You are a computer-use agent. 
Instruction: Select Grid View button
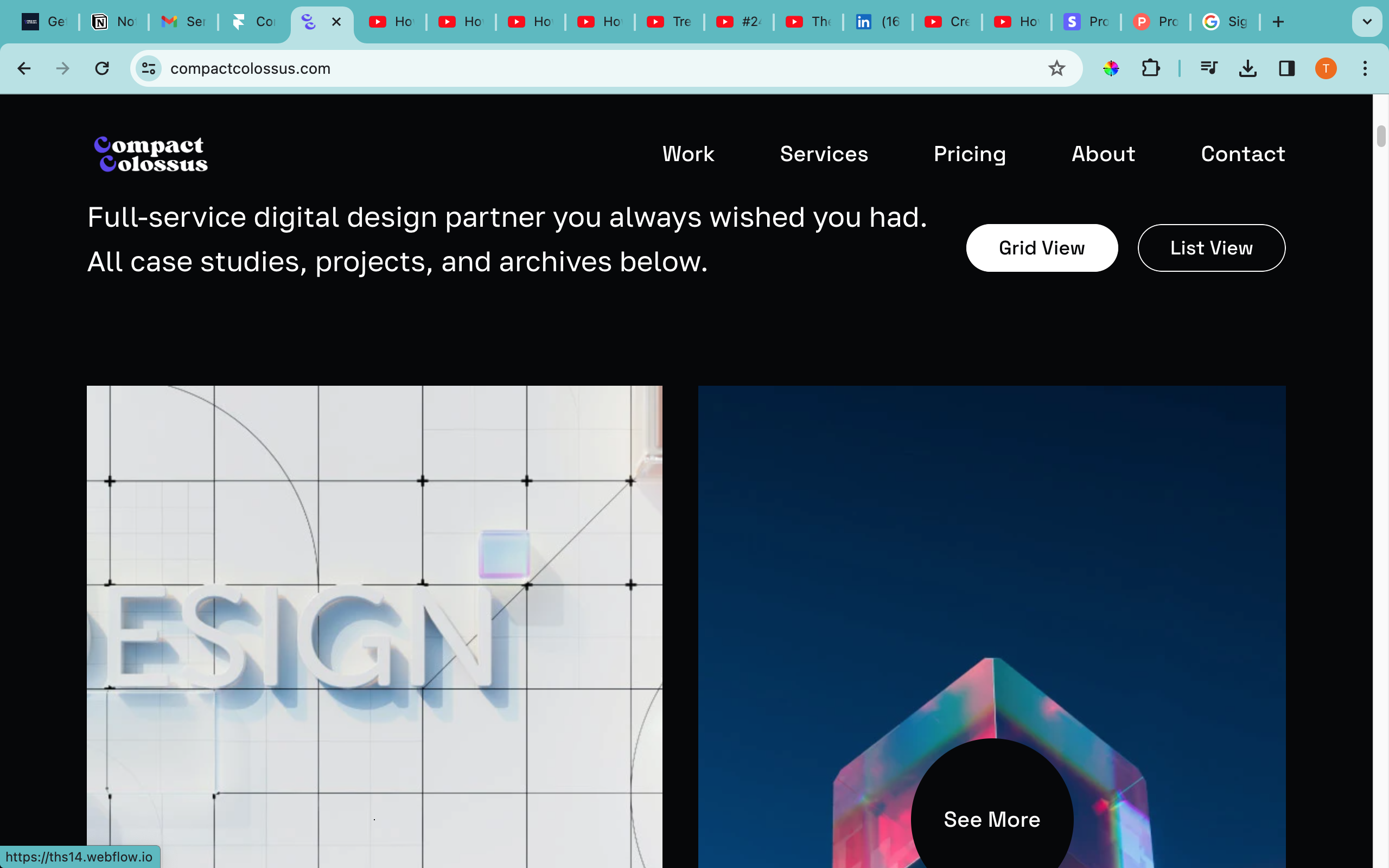click(1042, 248)
